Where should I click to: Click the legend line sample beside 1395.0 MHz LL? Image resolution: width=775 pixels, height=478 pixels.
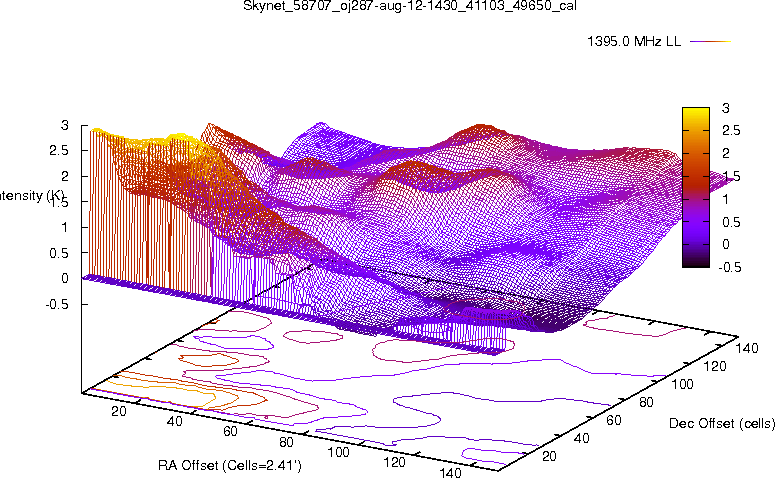(711, 42)
